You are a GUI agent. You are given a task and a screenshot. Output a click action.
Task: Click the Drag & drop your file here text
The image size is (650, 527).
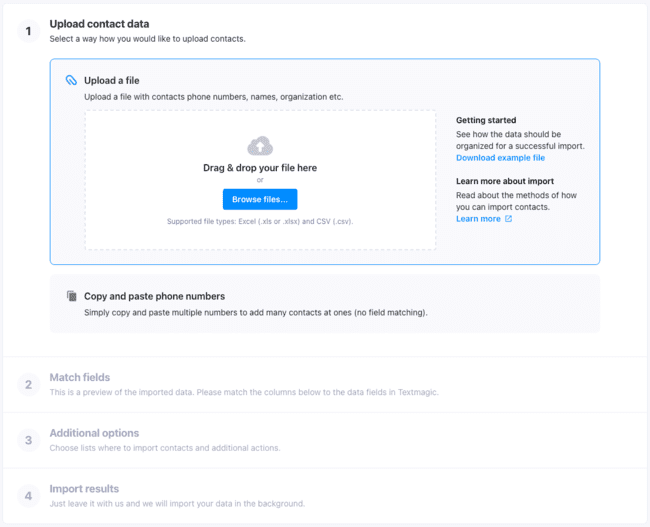[260, 168]
